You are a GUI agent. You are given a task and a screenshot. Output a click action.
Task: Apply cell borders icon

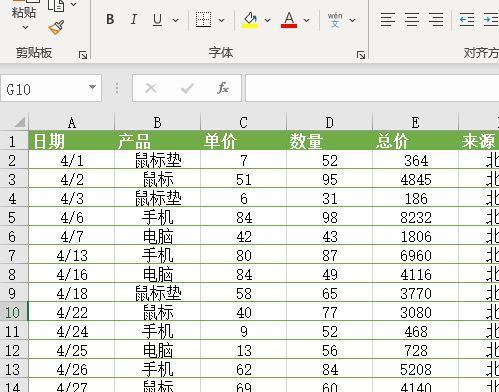coord(203,20)
